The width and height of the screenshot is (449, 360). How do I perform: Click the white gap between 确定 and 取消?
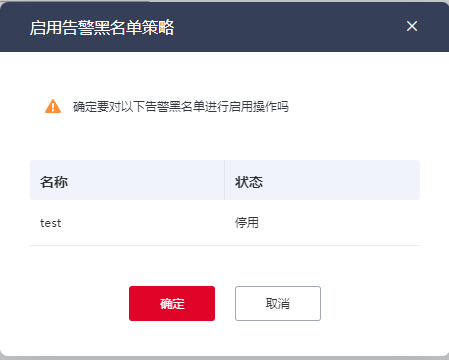[x=225, y=303]
